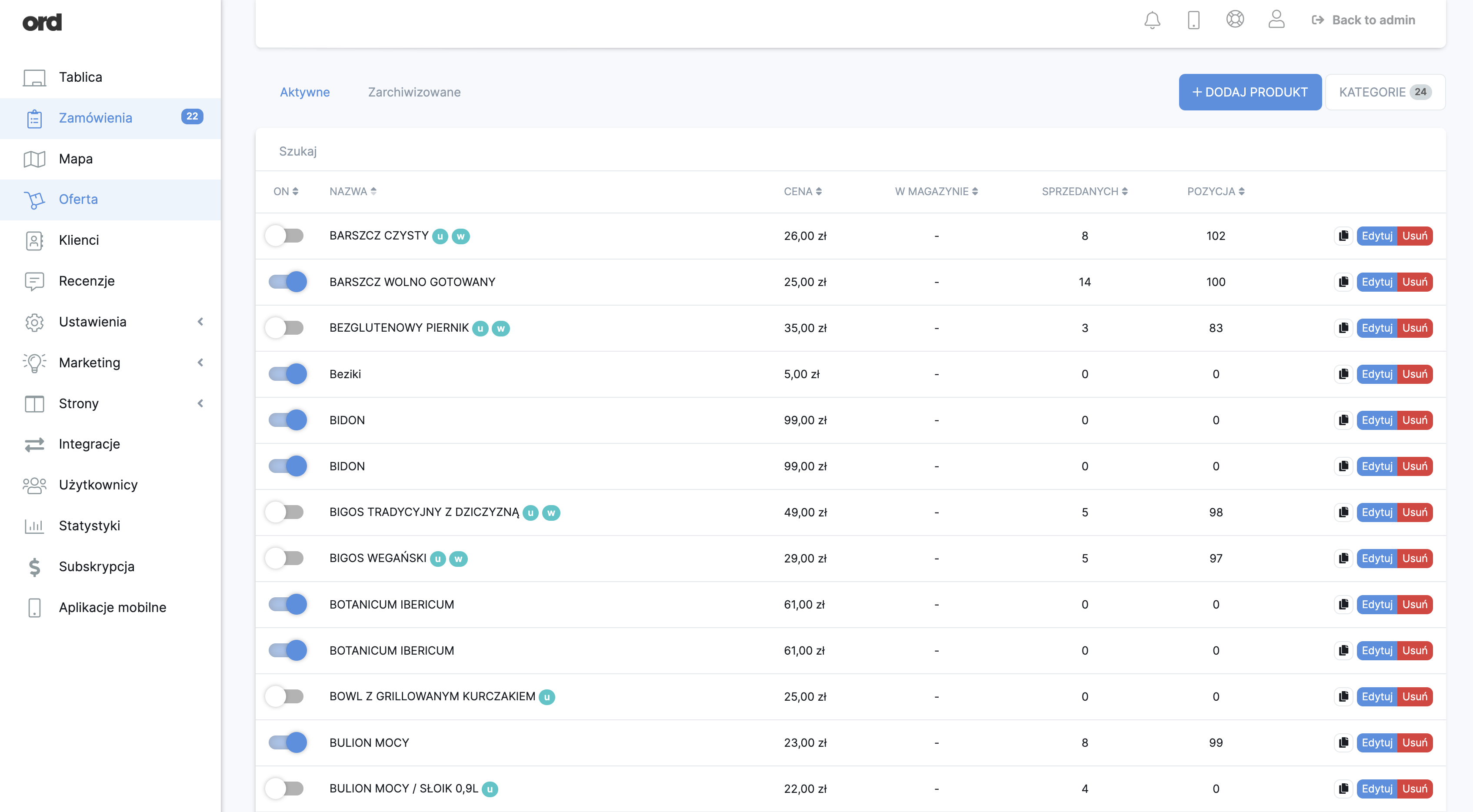This screenshot has width=1473, height=812.
Task: Turn on BIGOS WEGAŃSKI toggle
Action: click(285, 558)
